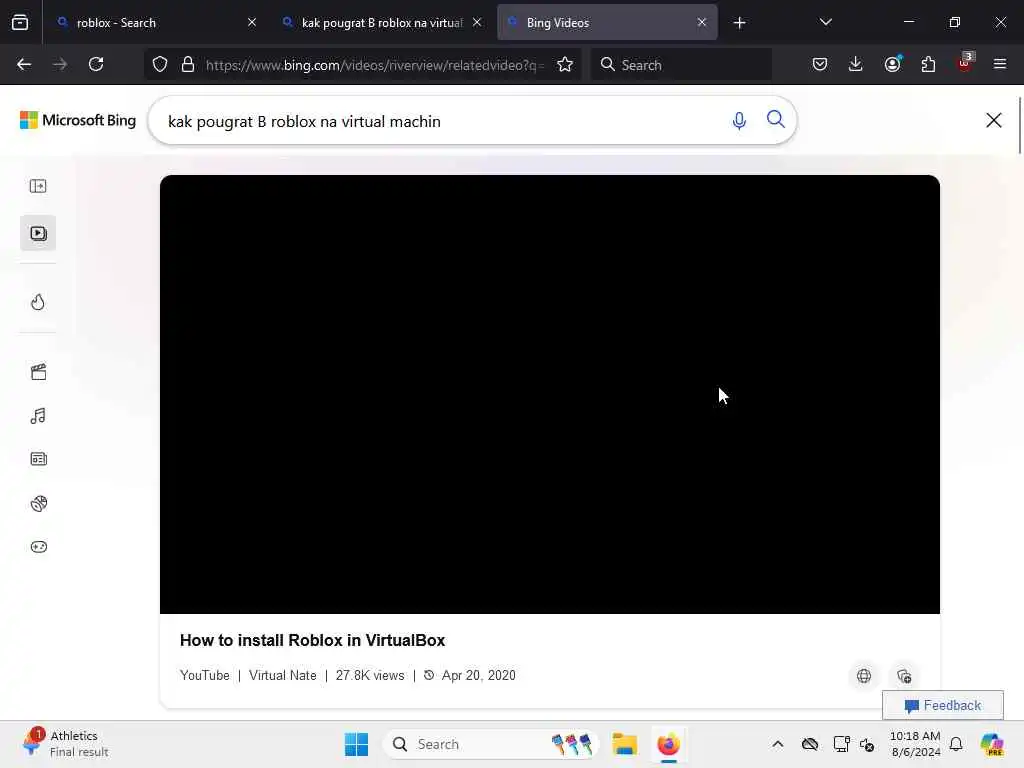This screenshot has height=768, width=1024.
Task: Click the 'Virtual Nate' channel name
Action: pos(283,675)
